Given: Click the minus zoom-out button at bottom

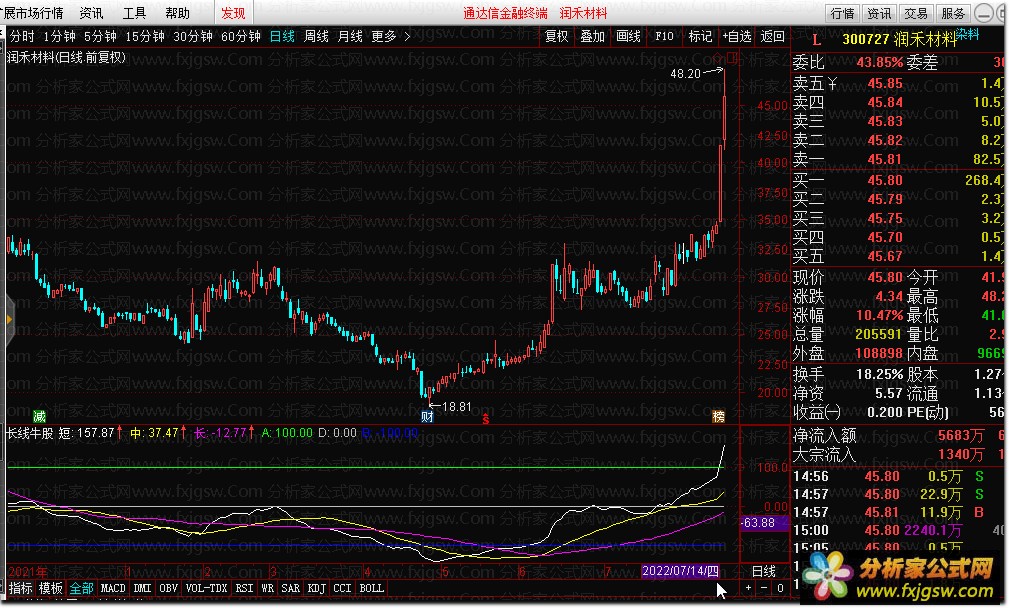Looking at the screenshot, I should coord(764,587).
